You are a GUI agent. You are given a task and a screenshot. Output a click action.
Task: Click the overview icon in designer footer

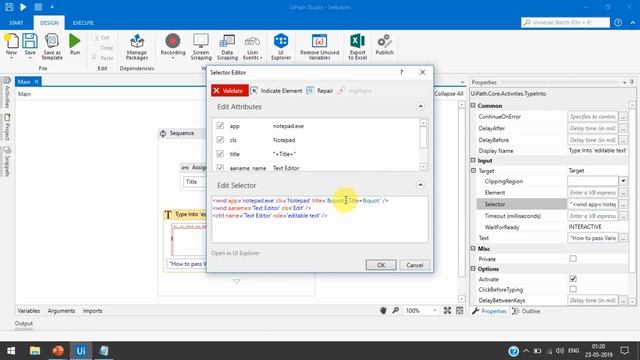point(460,311)
